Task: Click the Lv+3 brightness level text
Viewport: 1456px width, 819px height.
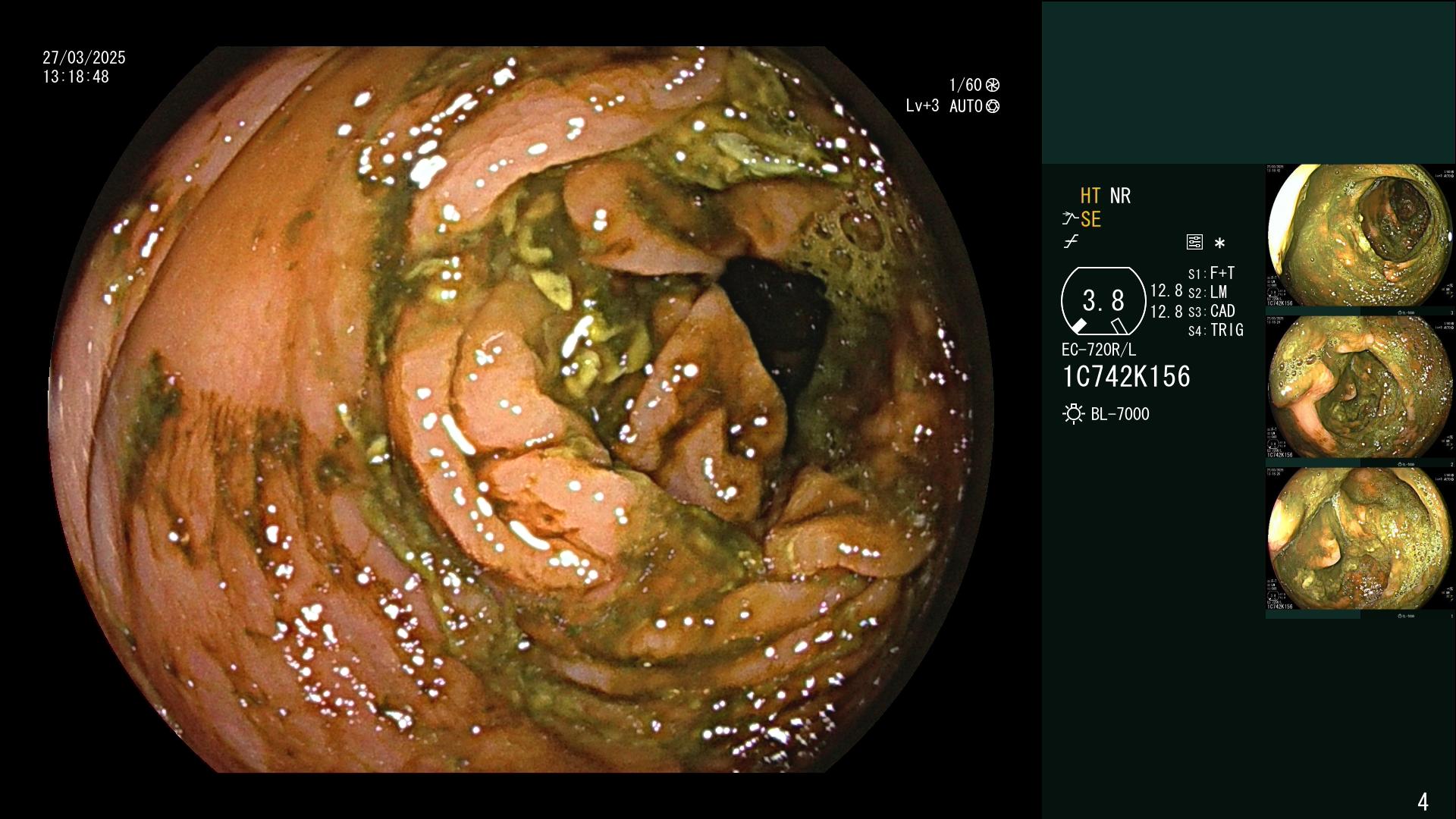Action: coord(922,106)
